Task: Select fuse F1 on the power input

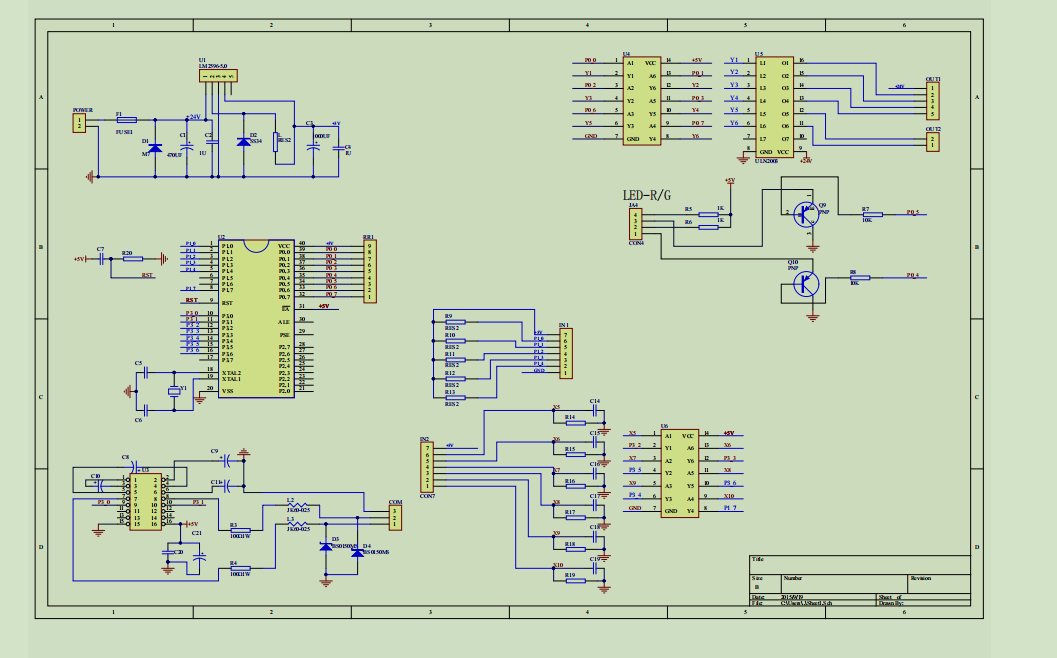Action: pos(127,120)
